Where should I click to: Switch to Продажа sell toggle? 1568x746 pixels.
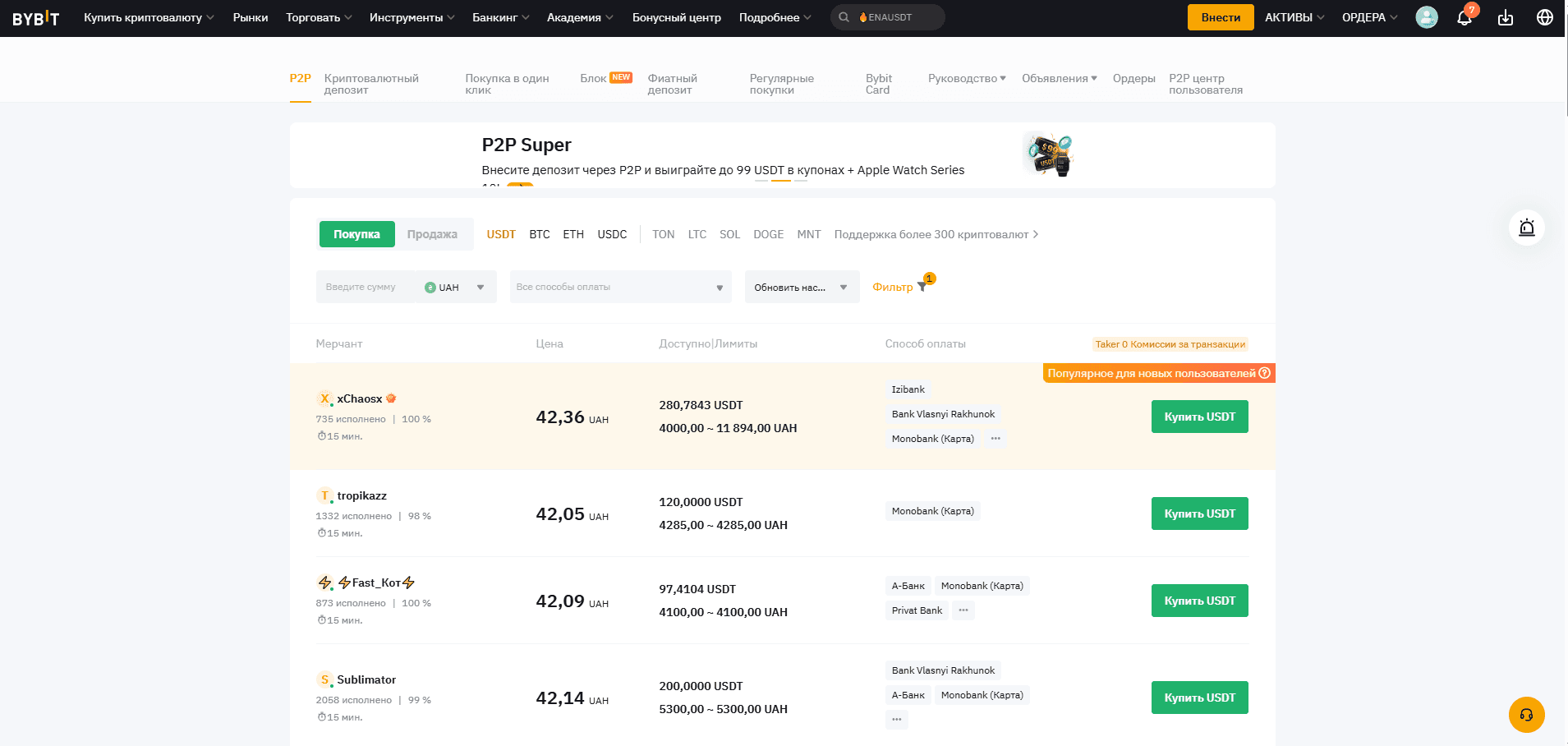coord(432,234)
